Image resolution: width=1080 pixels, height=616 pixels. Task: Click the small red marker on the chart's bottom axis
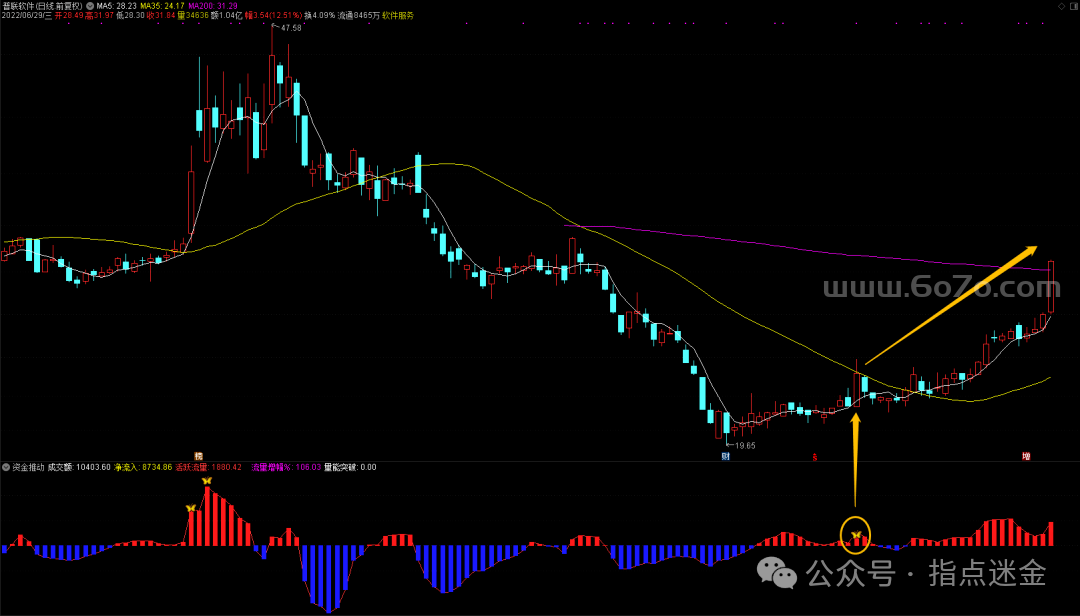coord(815,457)
